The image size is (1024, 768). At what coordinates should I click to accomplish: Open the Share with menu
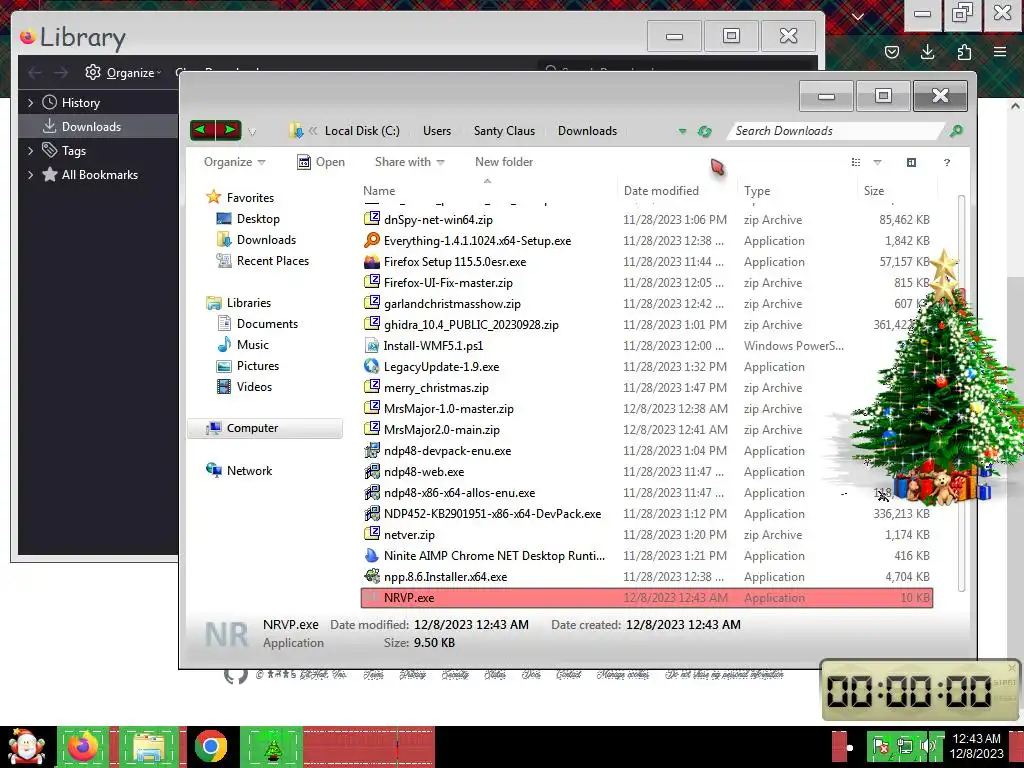tap(409, 162)
